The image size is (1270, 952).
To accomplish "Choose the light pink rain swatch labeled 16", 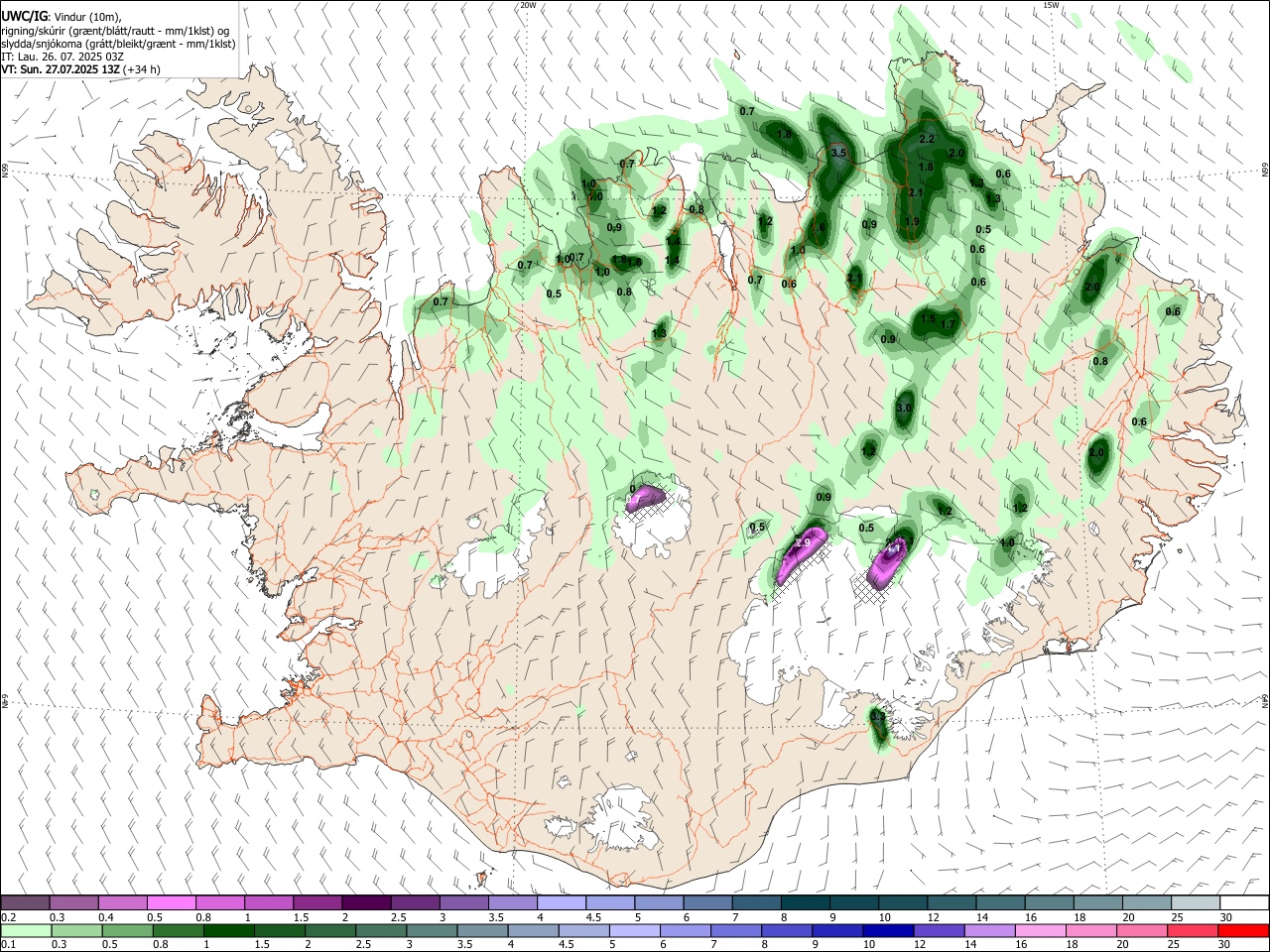I will pos(1040,931).
